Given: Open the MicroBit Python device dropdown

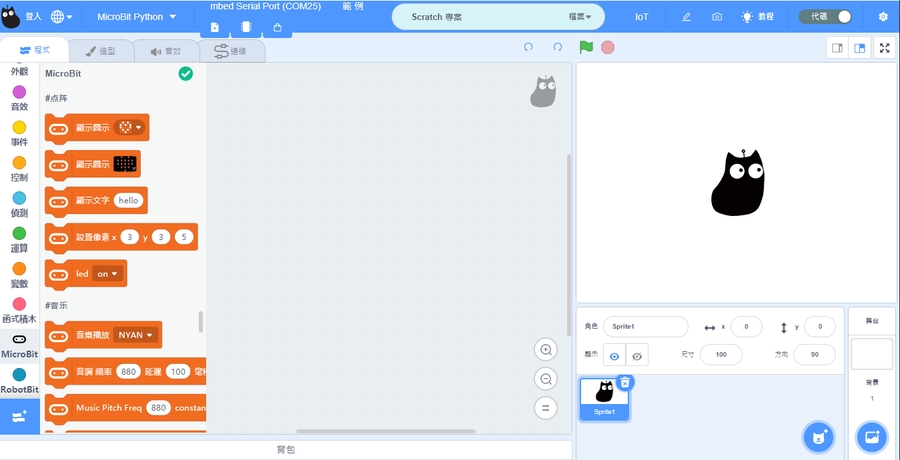Looking at the screenshot, I should pyautogui.click(x=136, y=17).
